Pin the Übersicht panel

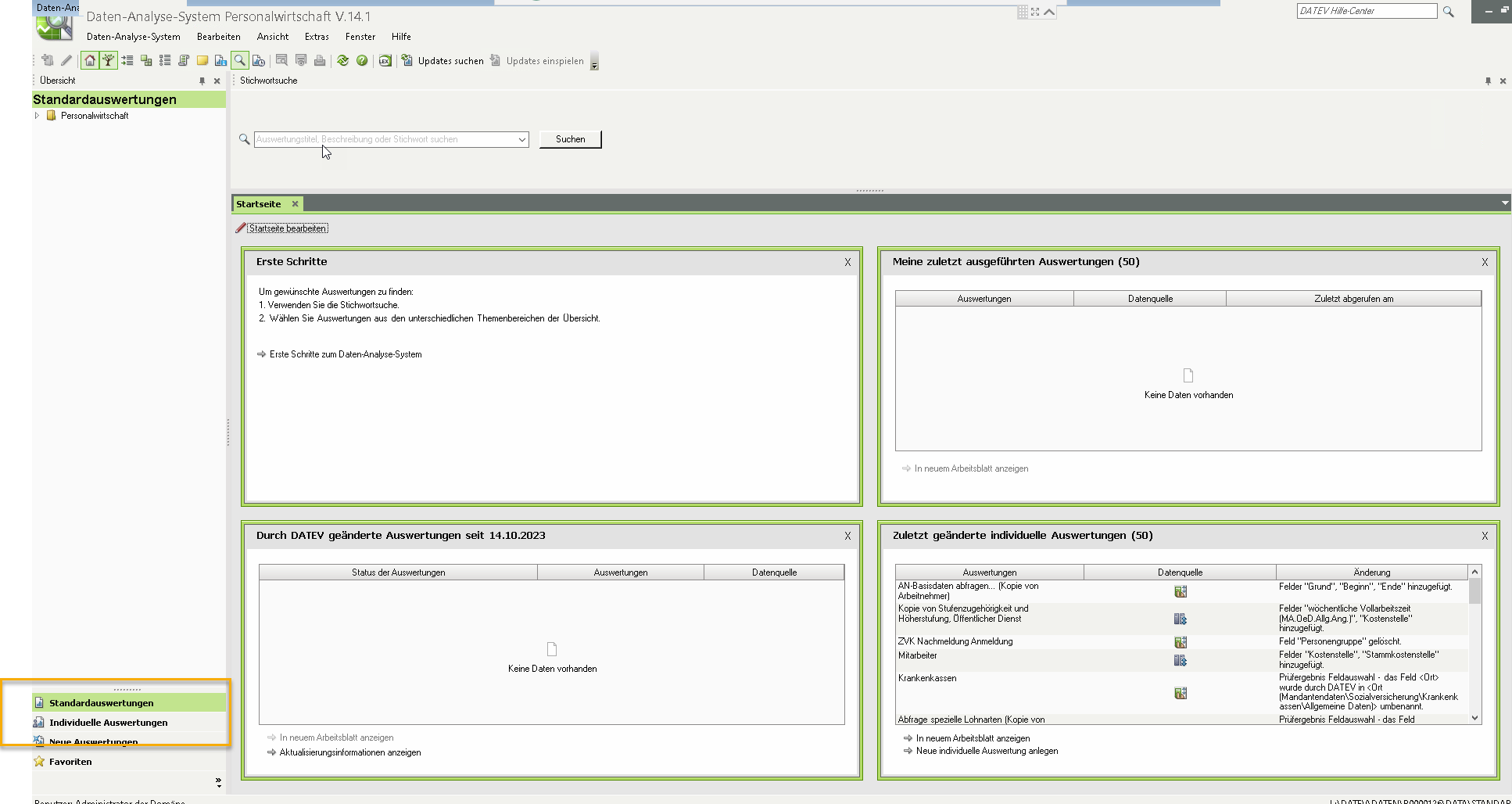(202, 81)
